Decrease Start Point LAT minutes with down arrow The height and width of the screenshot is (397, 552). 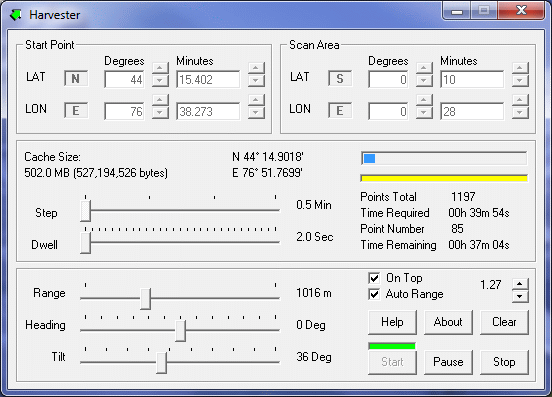pos(256,81)
